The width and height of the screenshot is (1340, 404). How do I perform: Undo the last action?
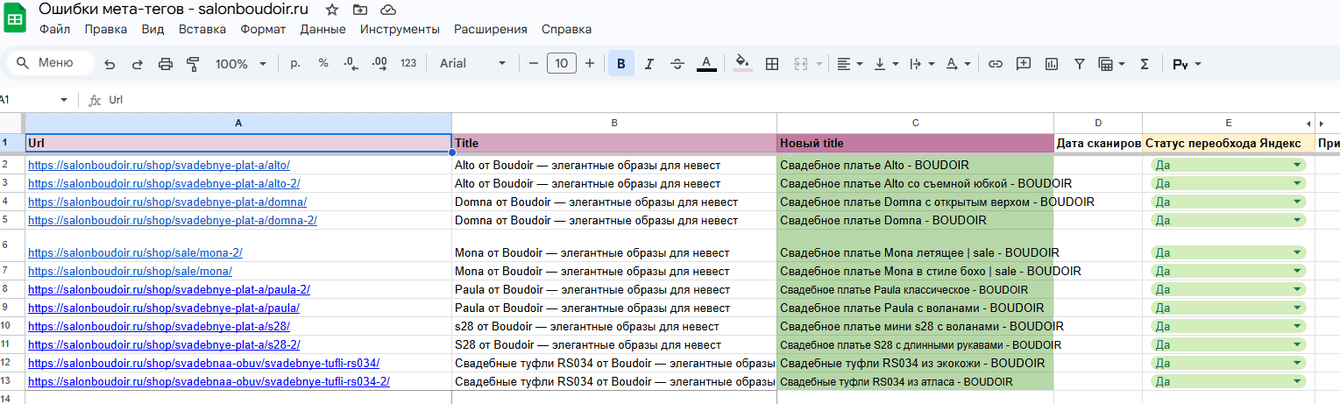(x=110, y=64)
